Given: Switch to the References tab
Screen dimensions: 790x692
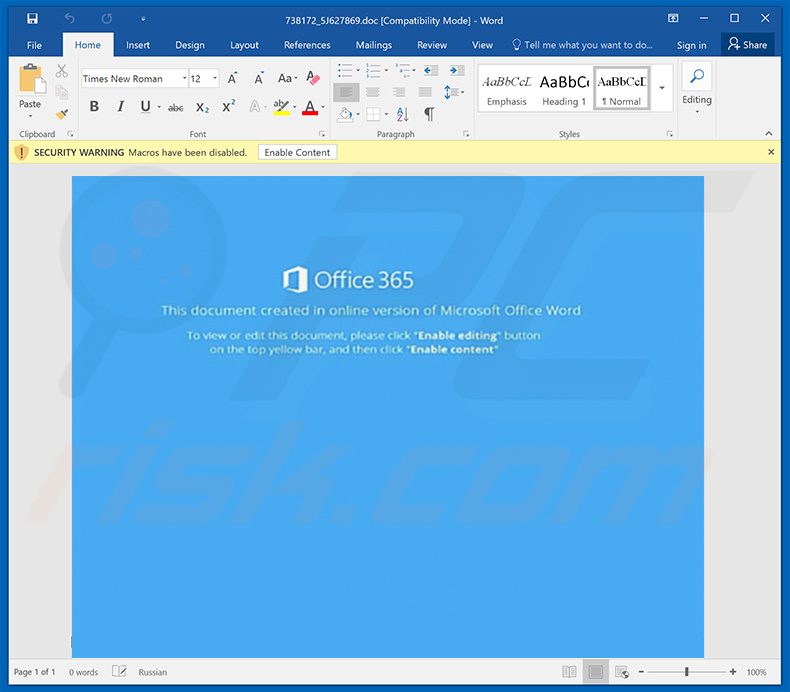Looking at the screenshot, I should (307, 45).
